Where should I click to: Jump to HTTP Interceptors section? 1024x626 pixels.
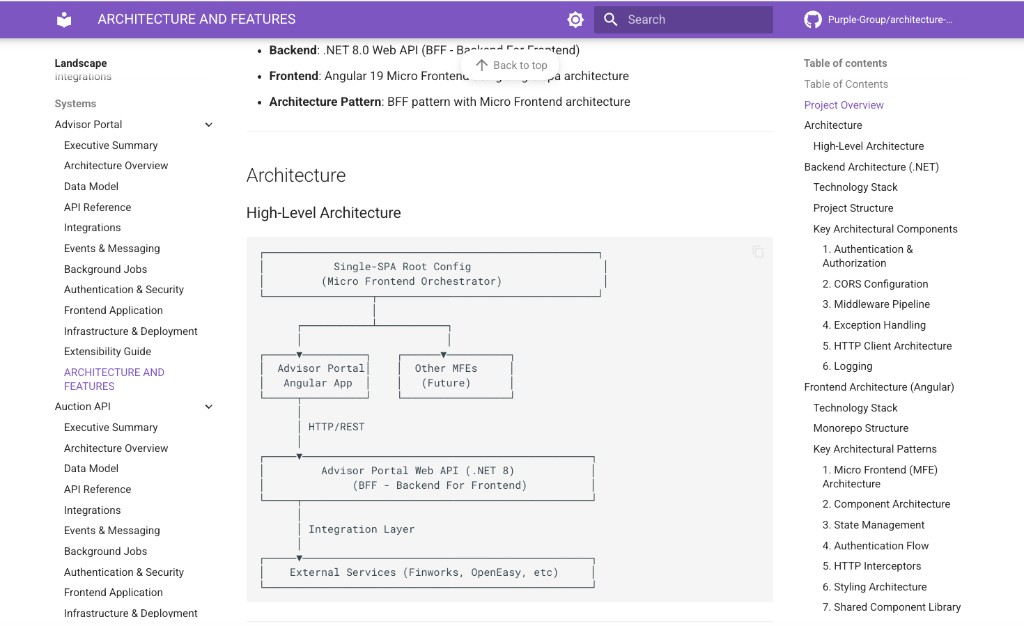pyautogui.click(x=871, y=566)
